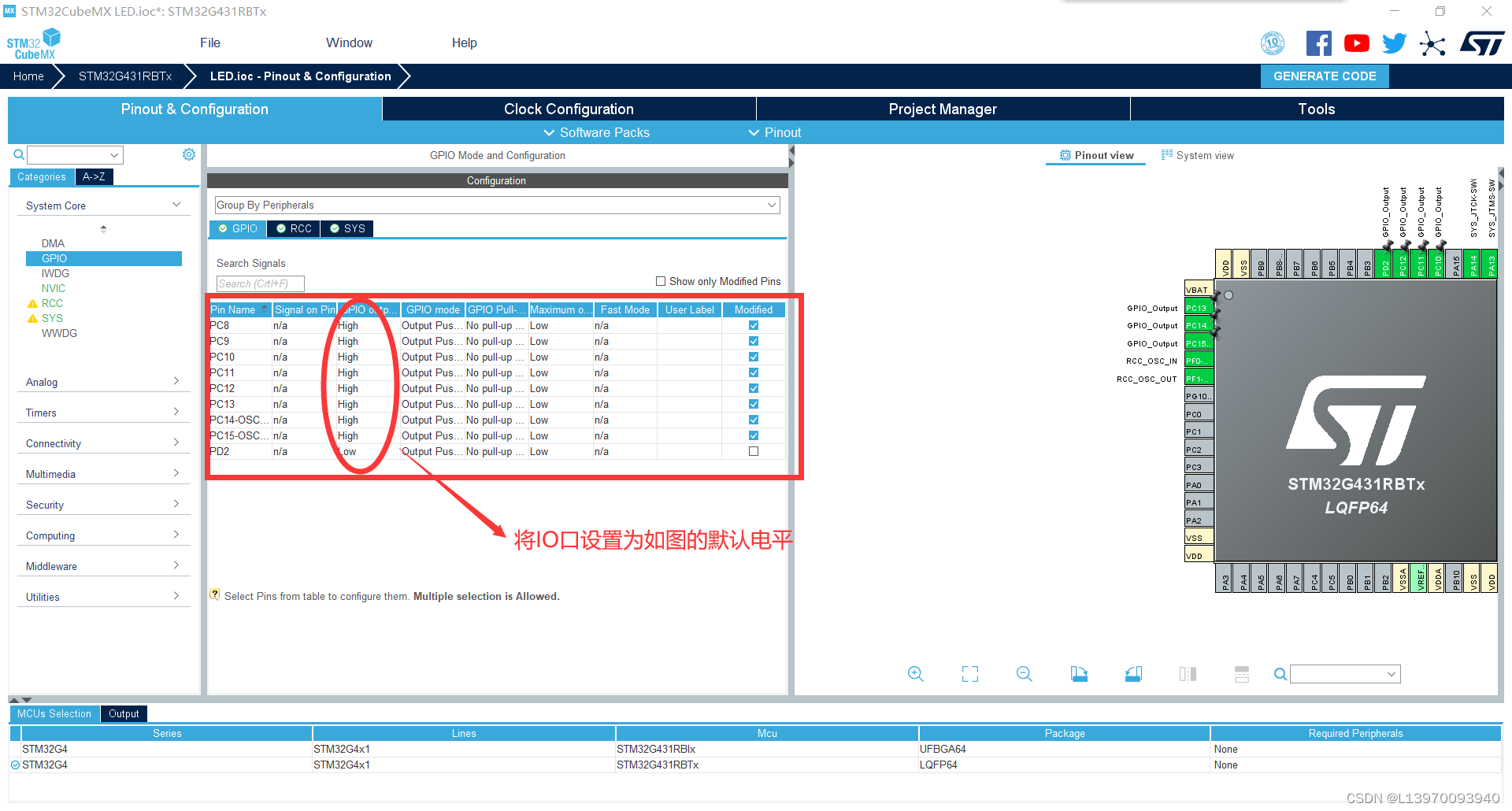This screenshot has height=811, width=1512.
Task: Toggle Modified checkbox for PC11
Action: click(x=754, y=372)
